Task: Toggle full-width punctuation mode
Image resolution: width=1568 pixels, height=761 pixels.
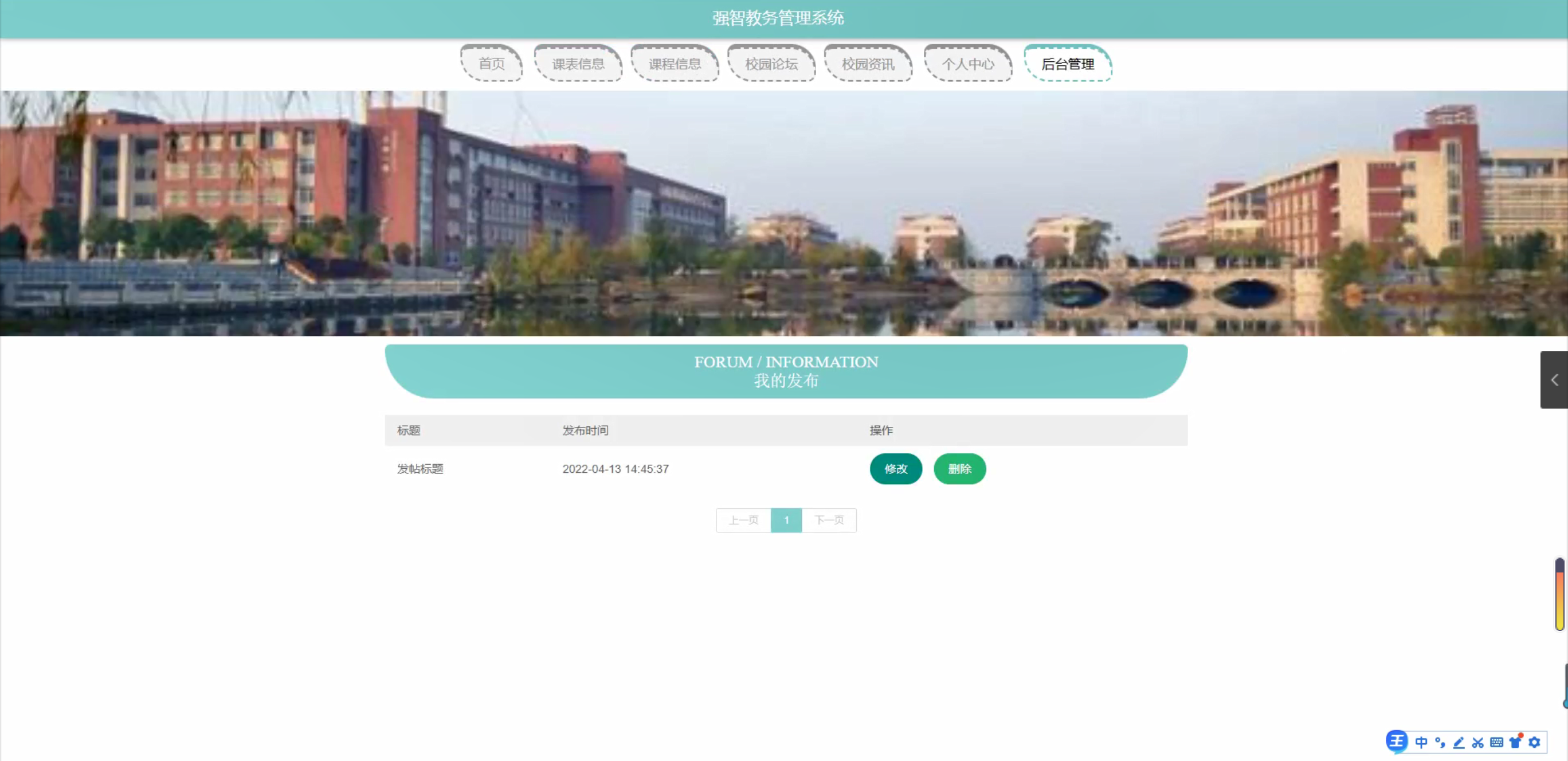Action: click(1440, 742)
